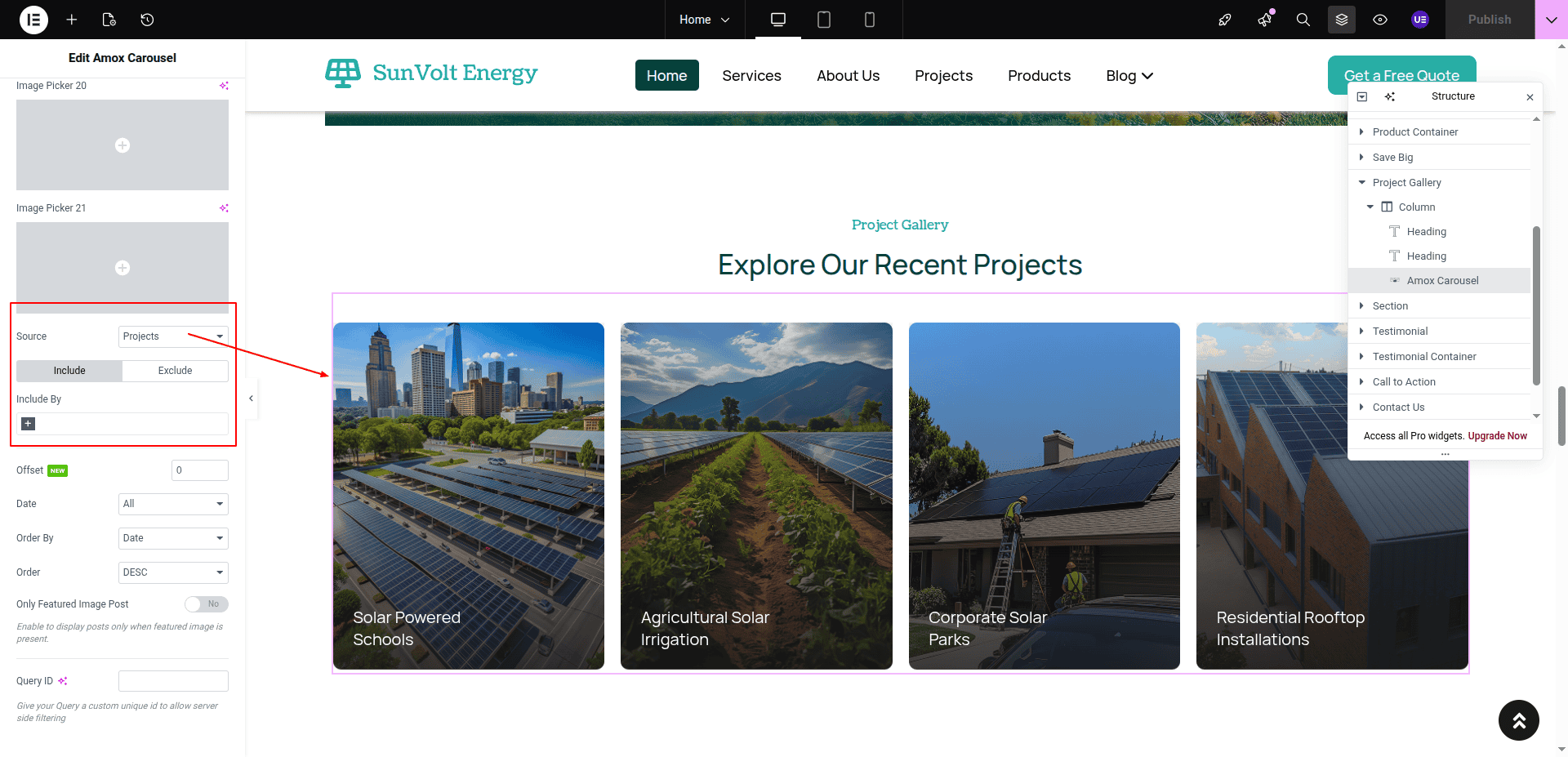Select the Exclude option
Viewport: 1568px width, 757px height.
(175, 371)
